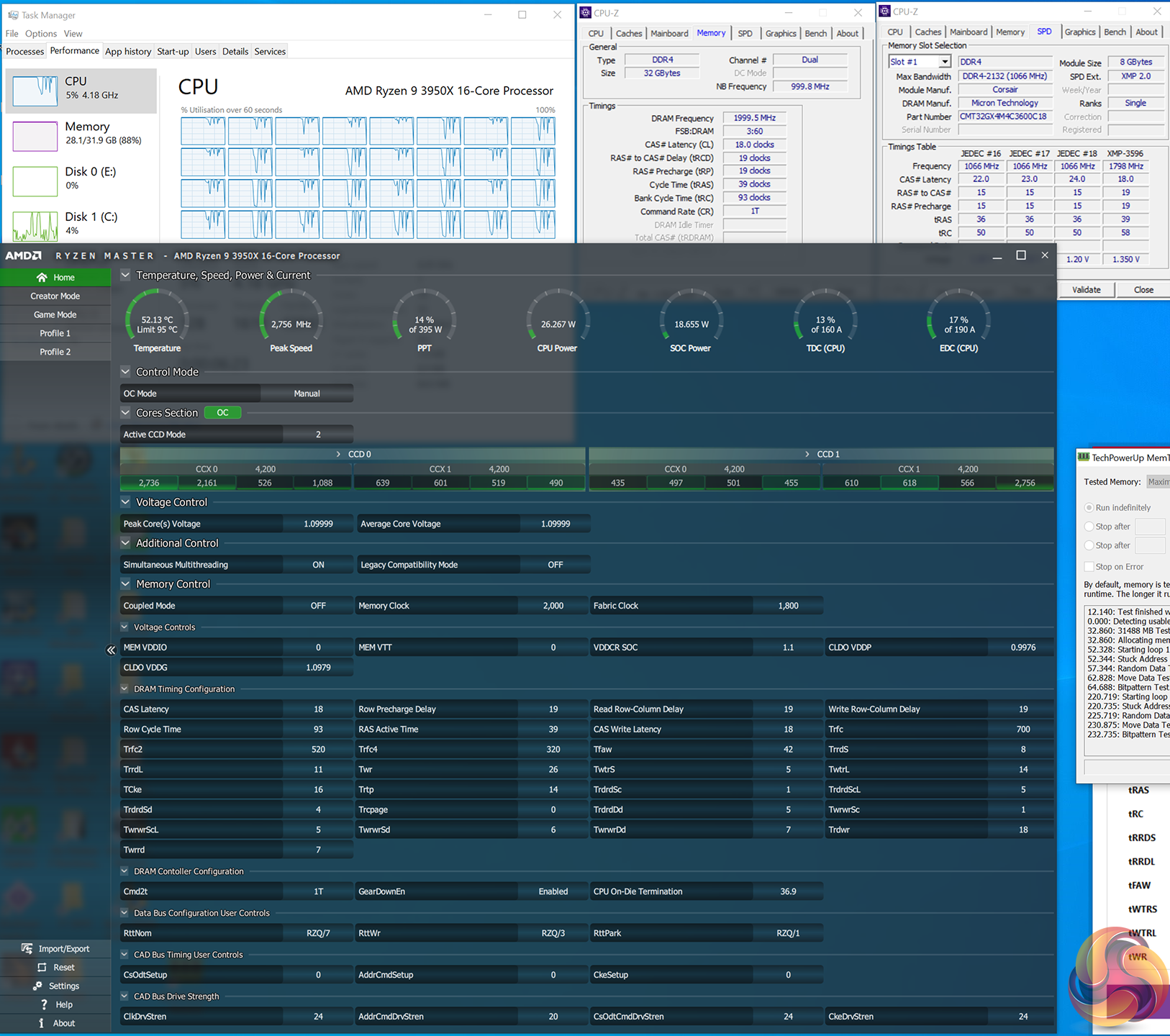Select Creator Mode profile
1170x1036 pixels.
55,296
